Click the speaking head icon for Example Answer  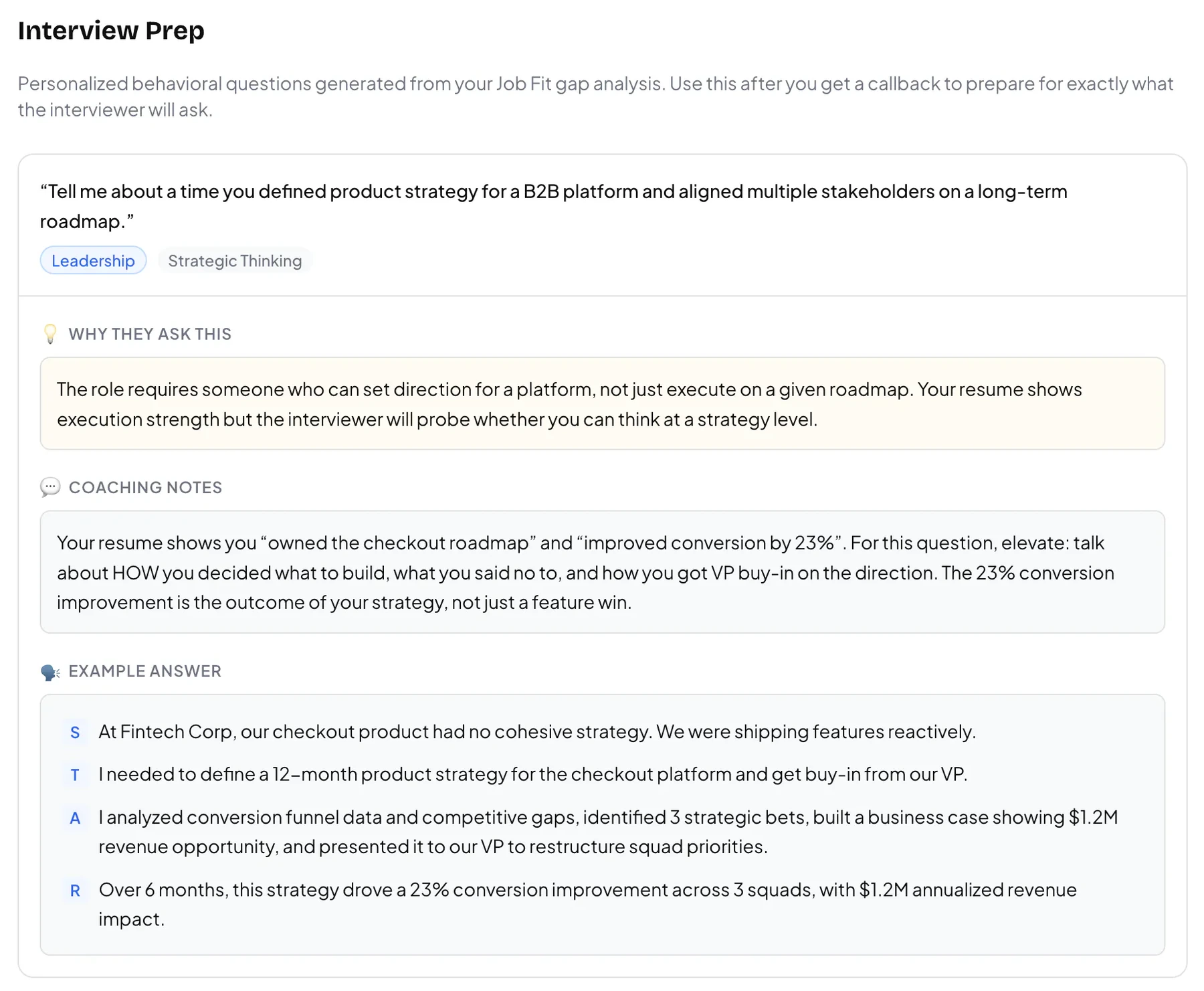[50, 672]
